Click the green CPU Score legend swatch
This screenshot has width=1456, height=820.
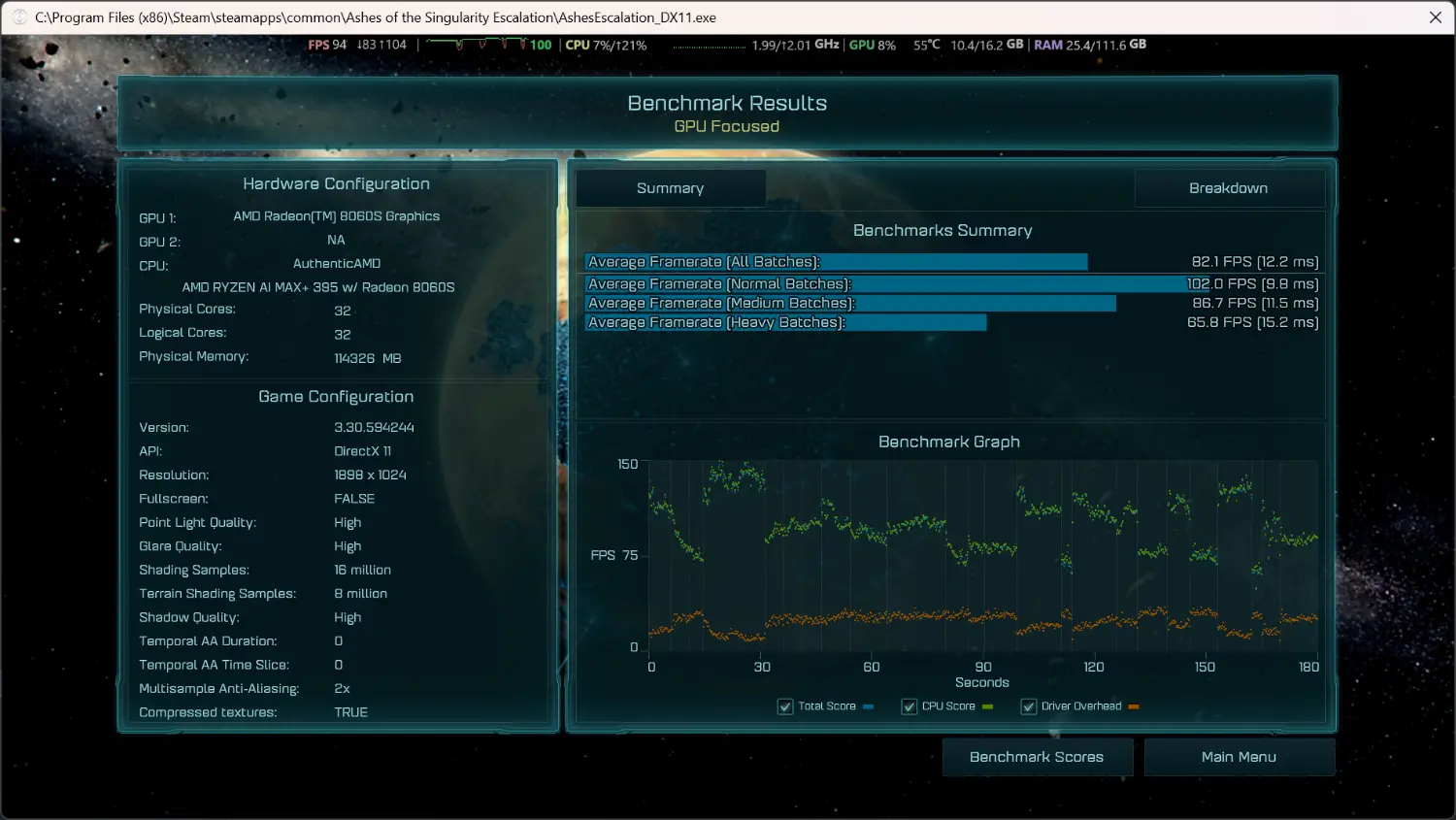[987, 706]
